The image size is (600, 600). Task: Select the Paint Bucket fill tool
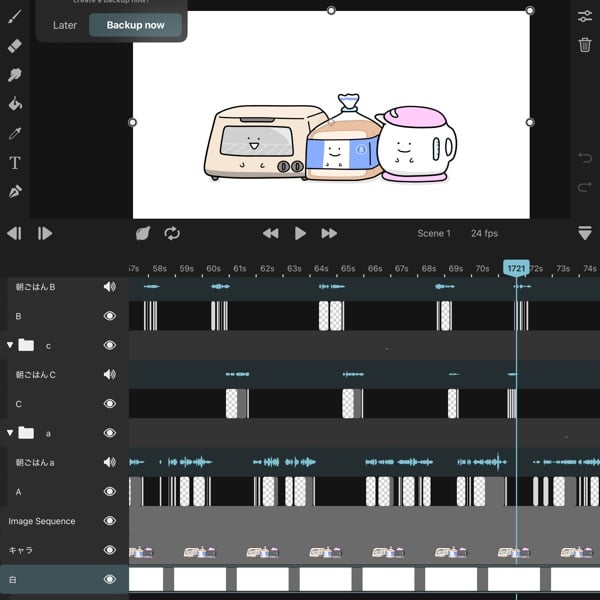(x=15, y=104)
